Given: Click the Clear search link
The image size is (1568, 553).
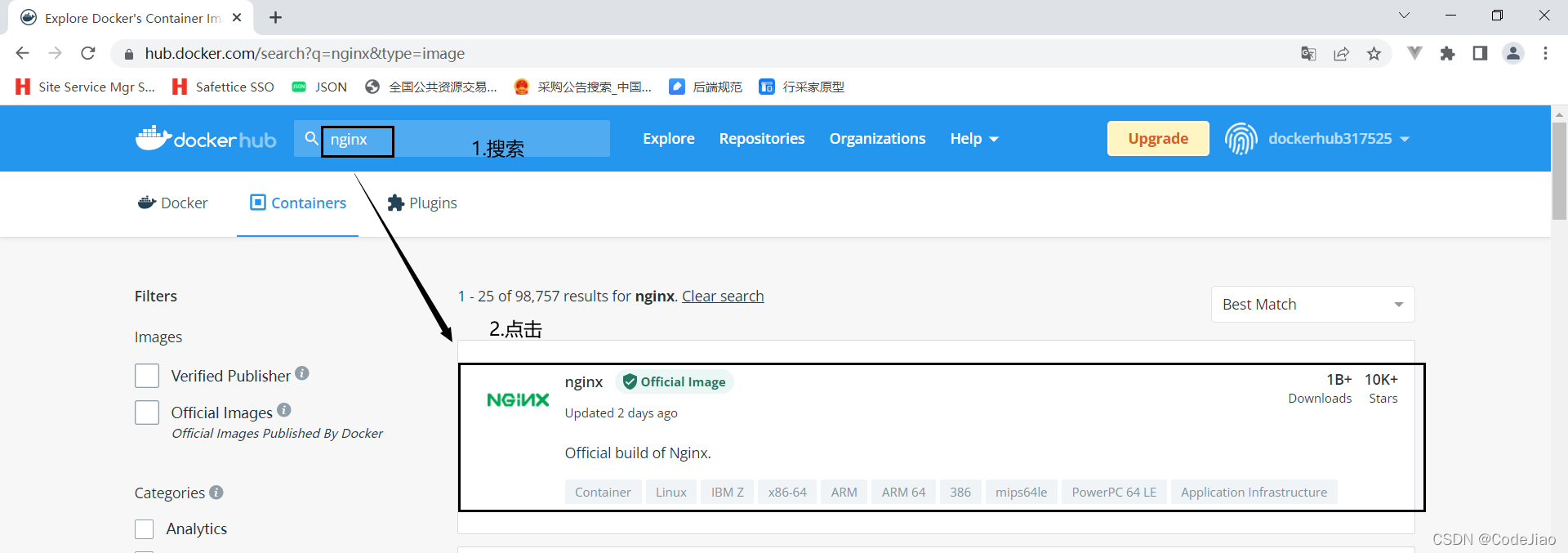Looking at the screenshot, I should [x=723, y=297].
